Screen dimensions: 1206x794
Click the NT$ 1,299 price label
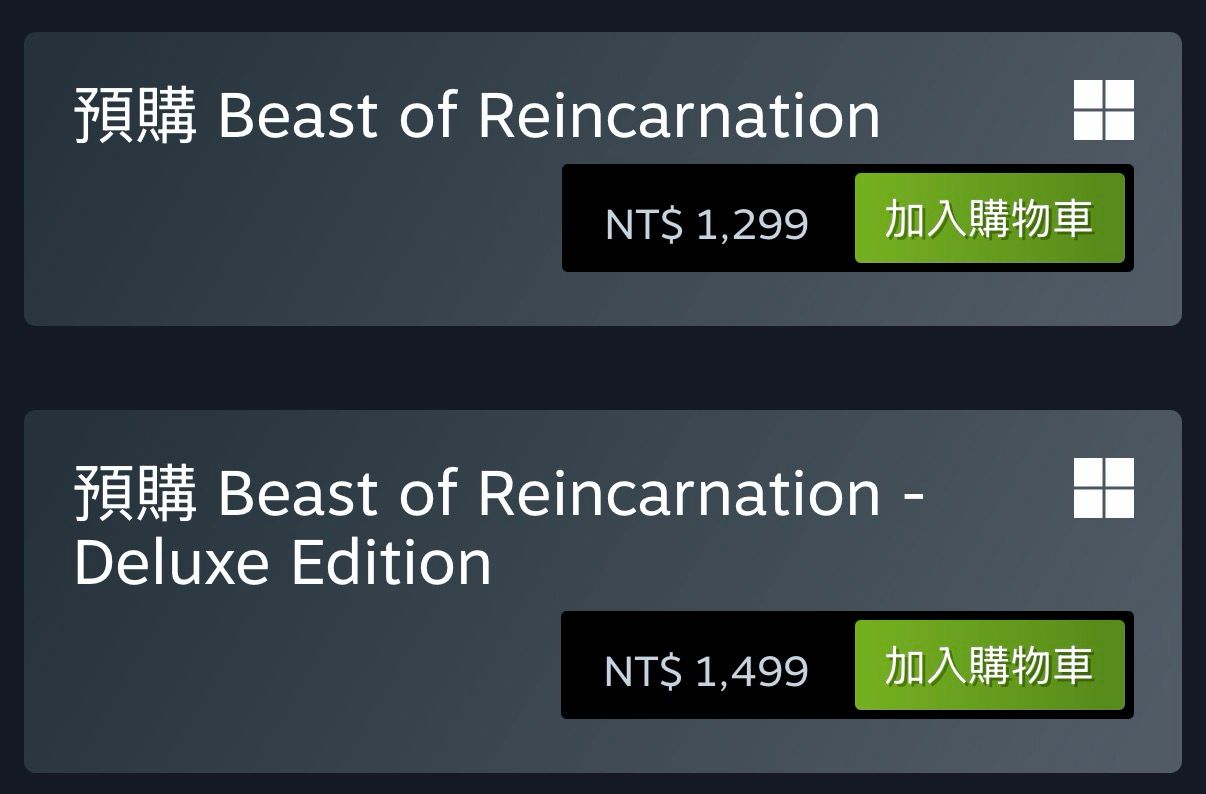tap(706, 224)
